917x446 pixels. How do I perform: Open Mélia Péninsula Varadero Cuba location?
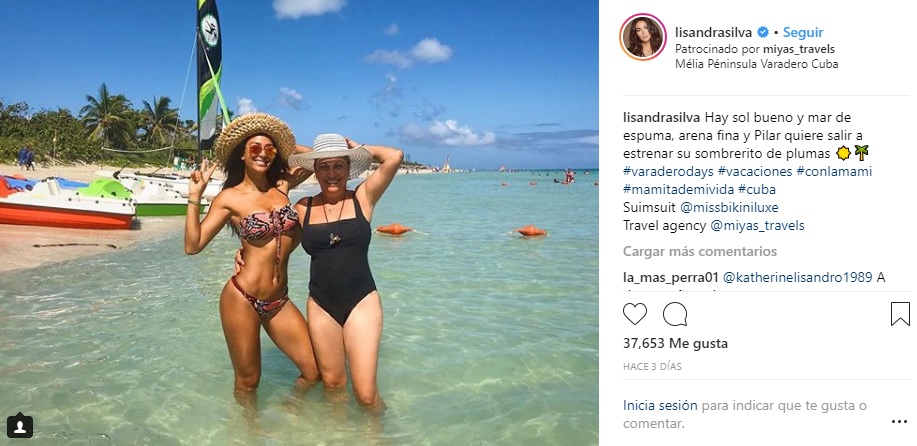point(757,64)
